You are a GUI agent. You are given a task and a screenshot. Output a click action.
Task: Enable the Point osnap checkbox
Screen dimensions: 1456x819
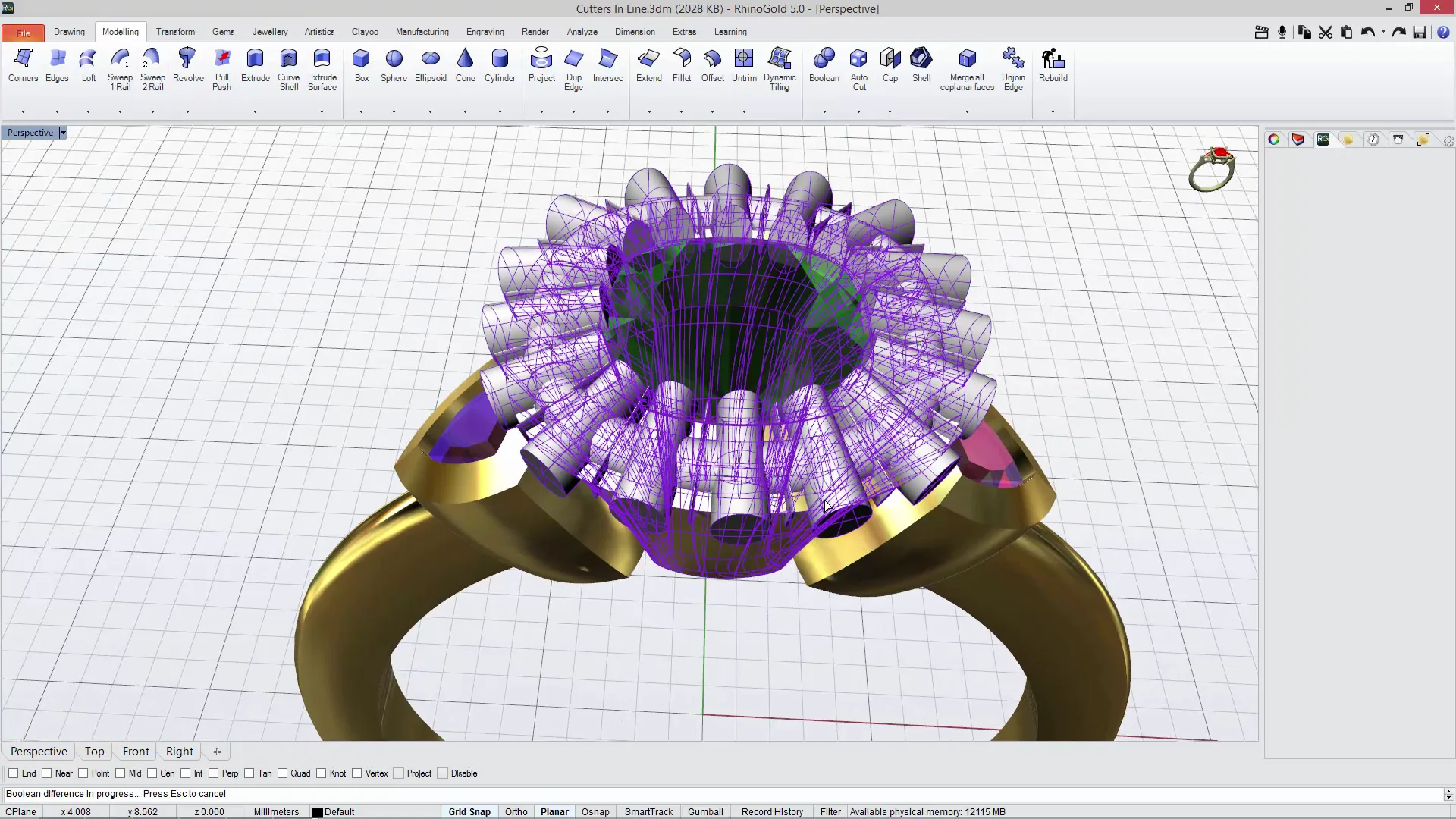click(x=83, y=773)
